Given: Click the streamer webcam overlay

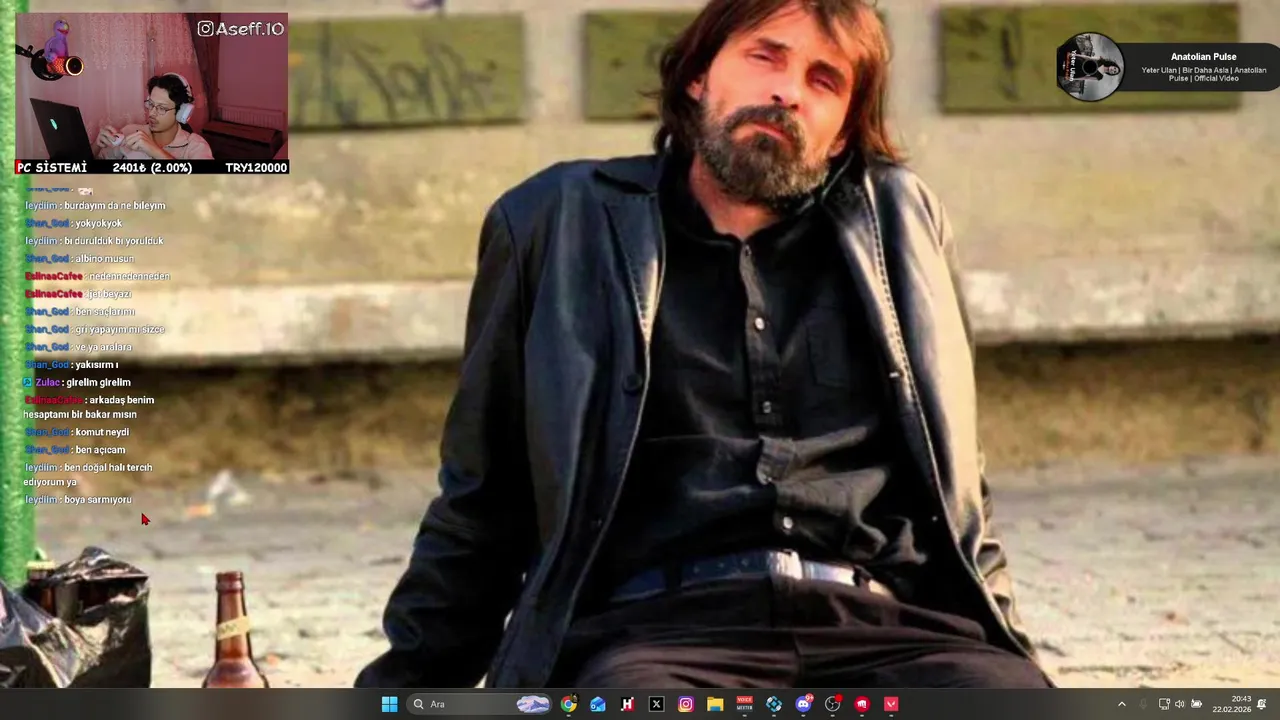Looking at the screenshot, I should 151,87.
